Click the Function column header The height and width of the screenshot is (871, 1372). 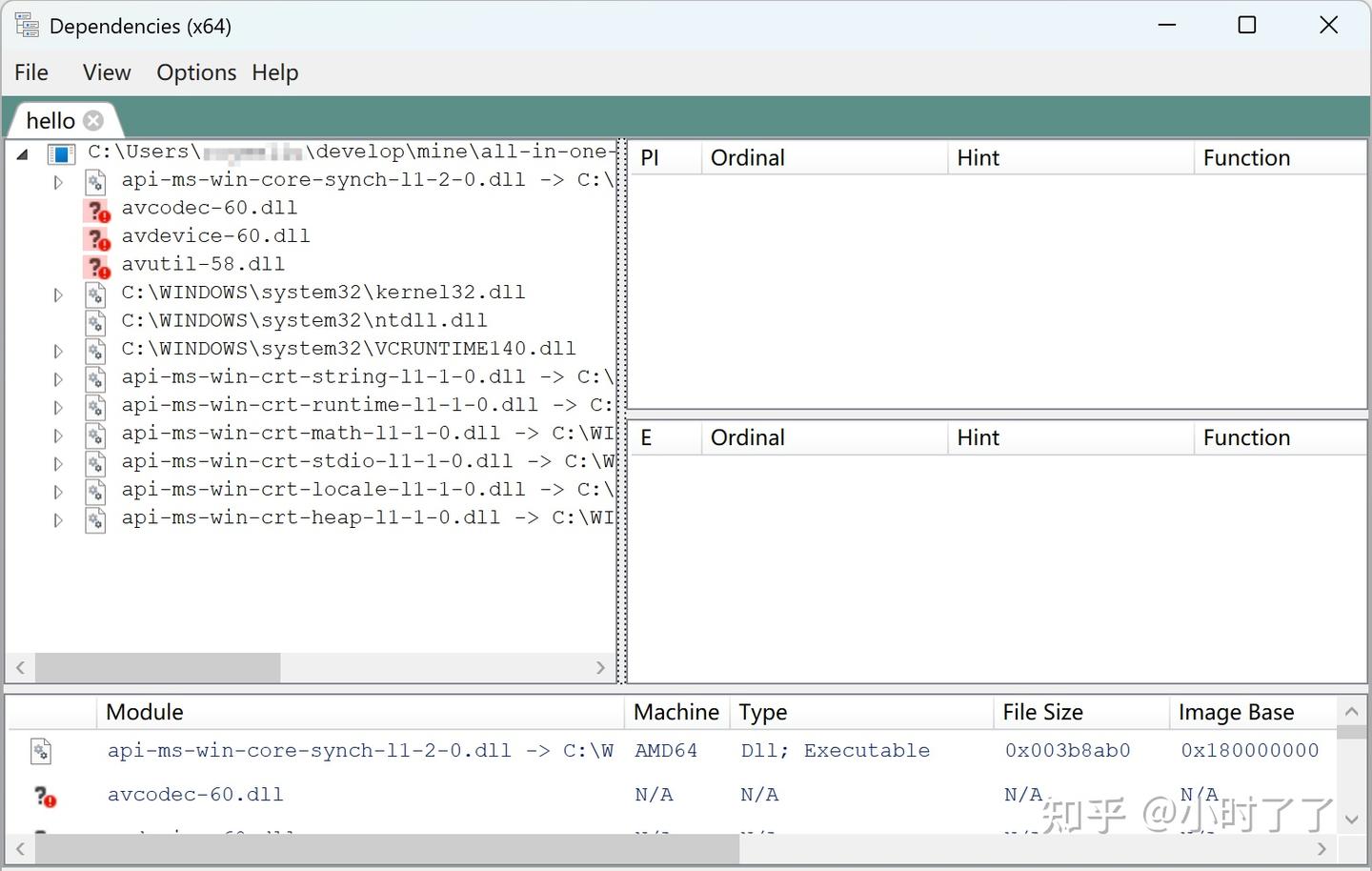[1246, 157]
